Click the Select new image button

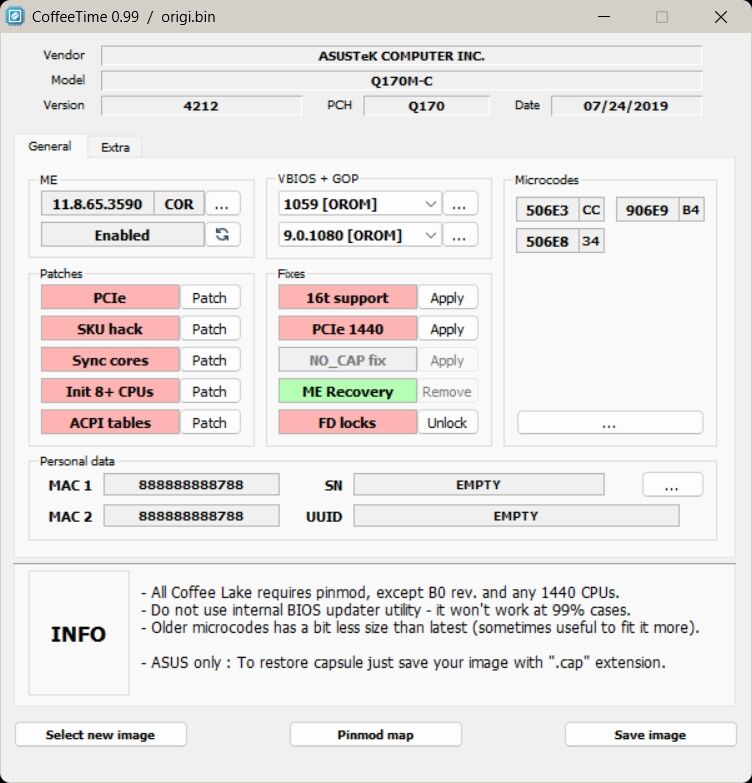tap(101, 735)
